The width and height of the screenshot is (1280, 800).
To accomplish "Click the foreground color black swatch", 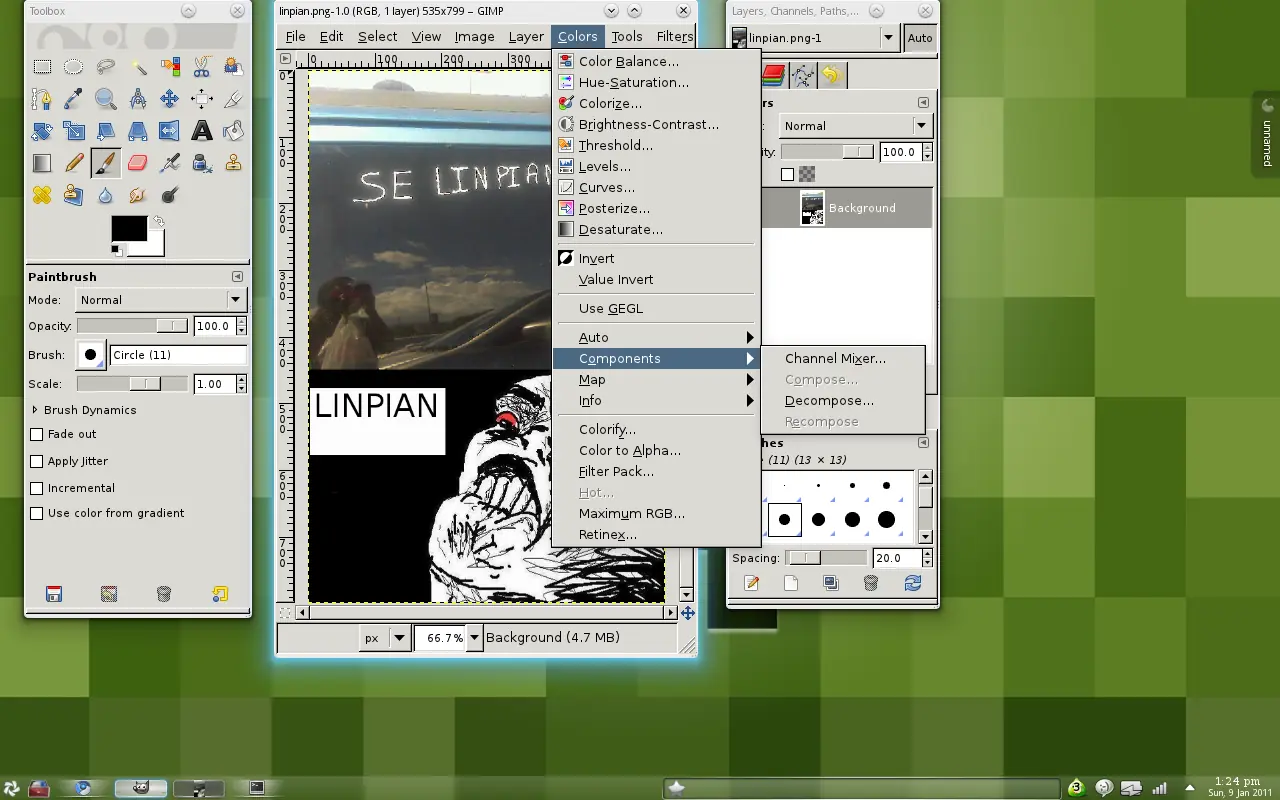I will (129, 229).
